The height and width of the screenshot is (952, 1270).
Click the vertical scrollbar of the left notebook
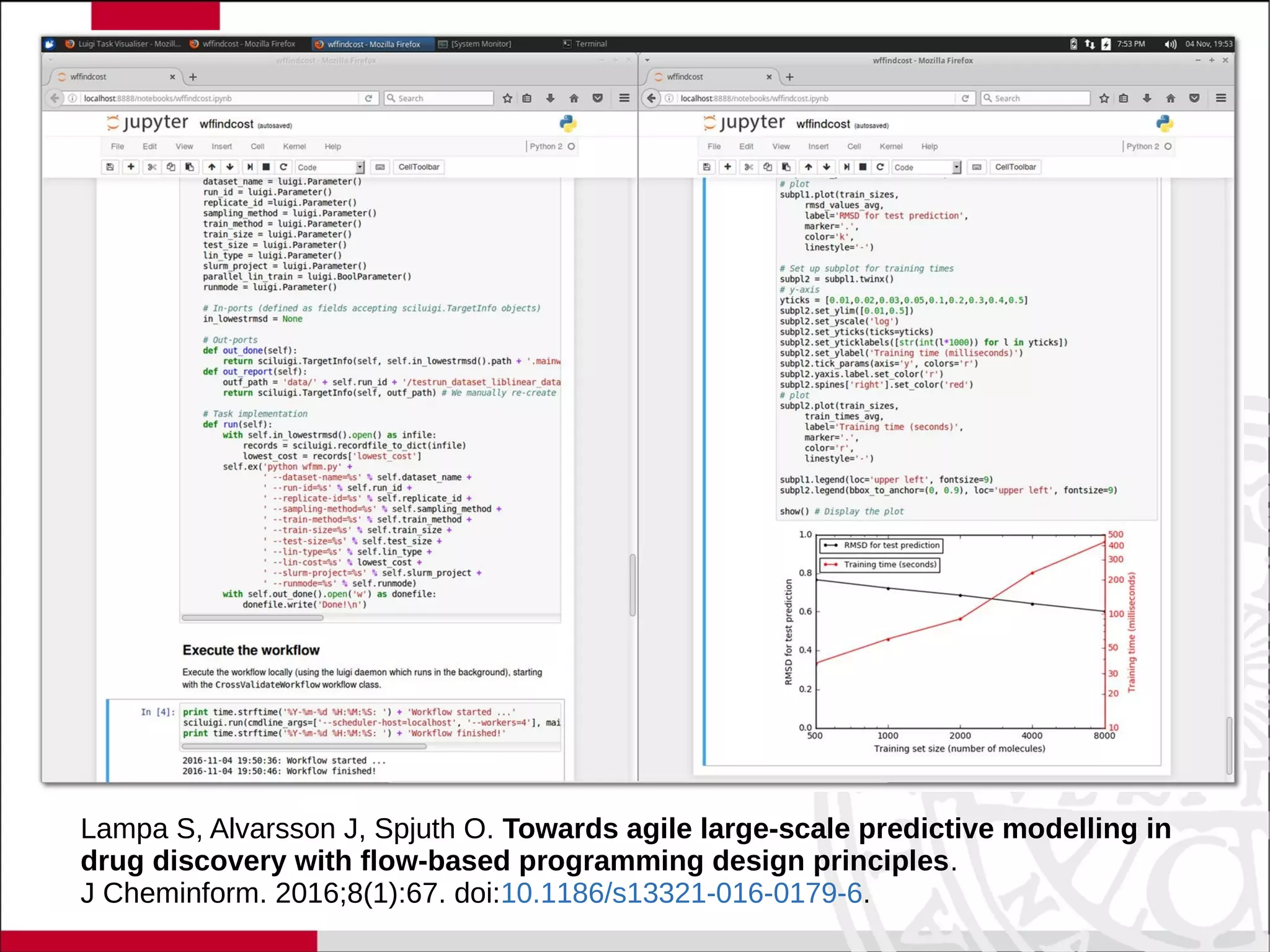(633, 584)
